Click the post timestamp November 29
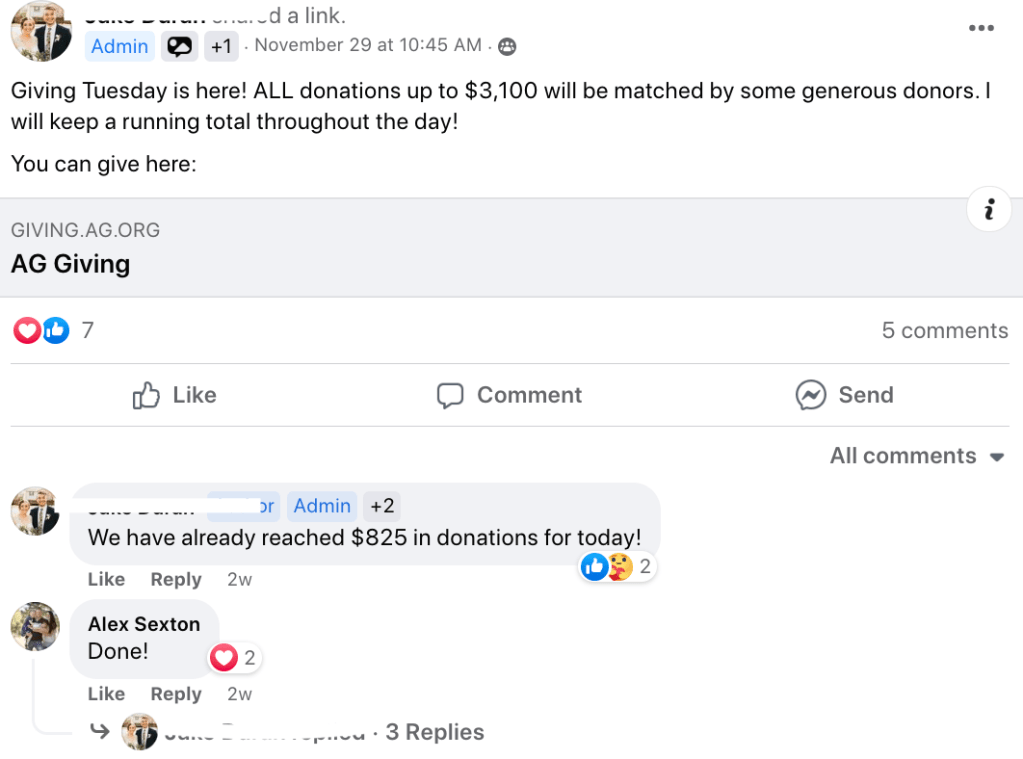The height and width of the screenshot is (759, 1023). (x=368, y=45)
